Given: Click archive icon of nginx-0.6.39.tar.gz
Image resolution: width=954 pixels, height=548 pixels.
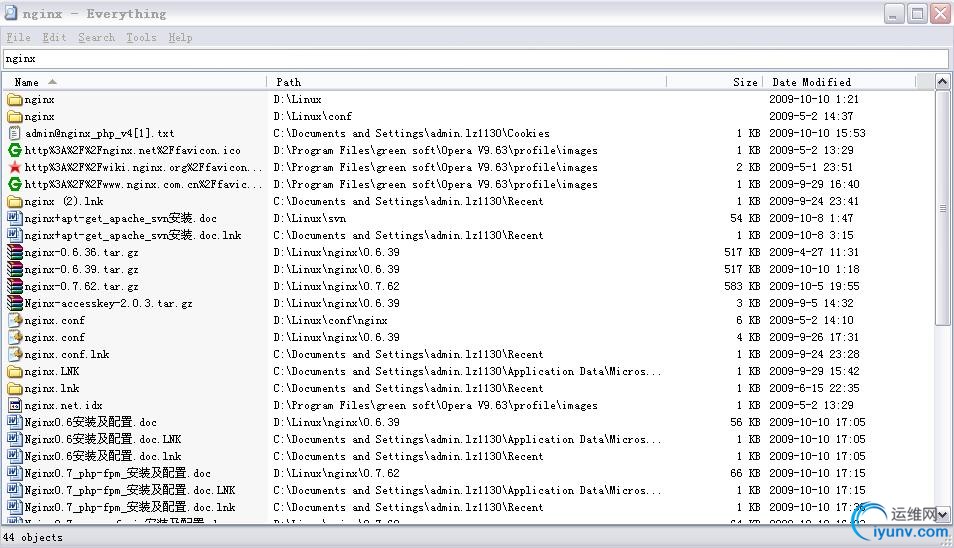Looking at the screenshot, I should 15,269.
